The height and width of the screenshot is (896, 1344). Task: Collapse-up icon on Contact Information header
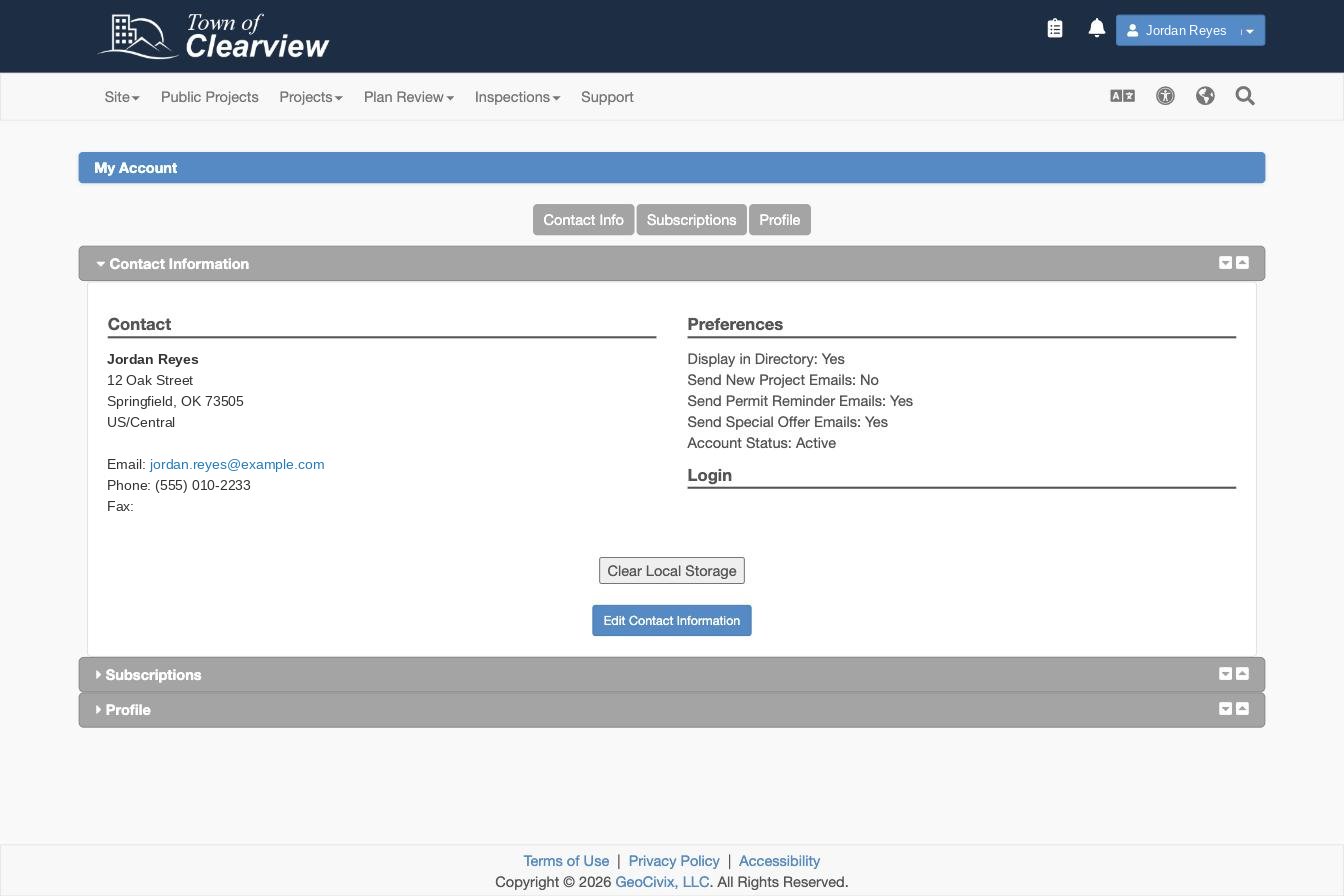coord(1242,263)
